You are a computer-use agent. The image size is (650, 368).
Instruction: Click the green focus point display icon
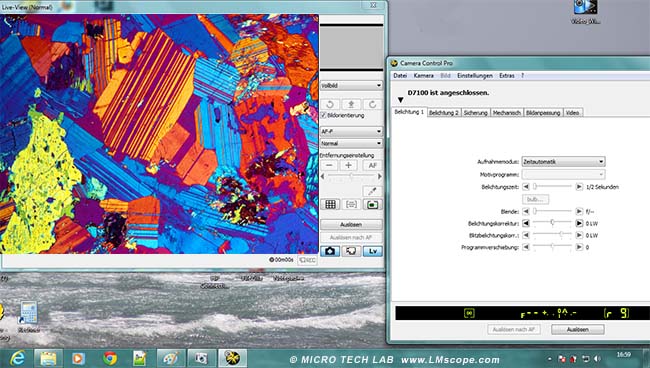[372, 204]
